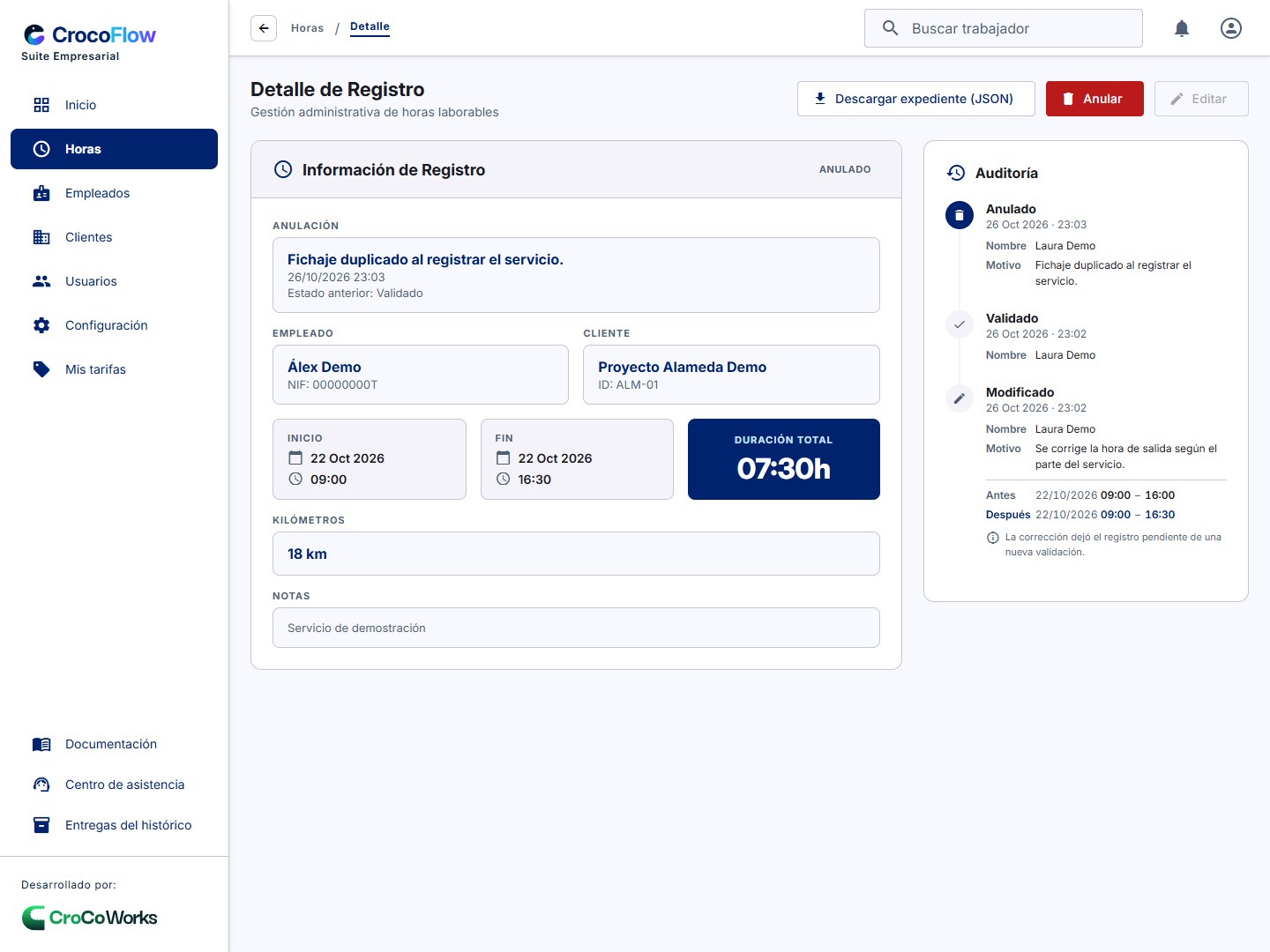Select the Horas sidebar item
The width and height of the screenshot is (1270, 952).
click(x=114, y=149)
